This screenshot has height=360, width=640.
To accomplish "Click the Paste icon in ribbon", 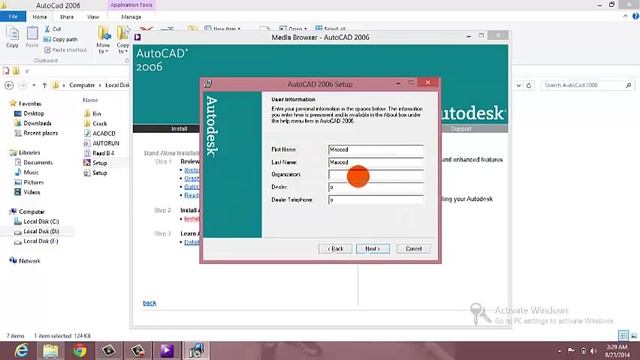I will click(32, 37).
